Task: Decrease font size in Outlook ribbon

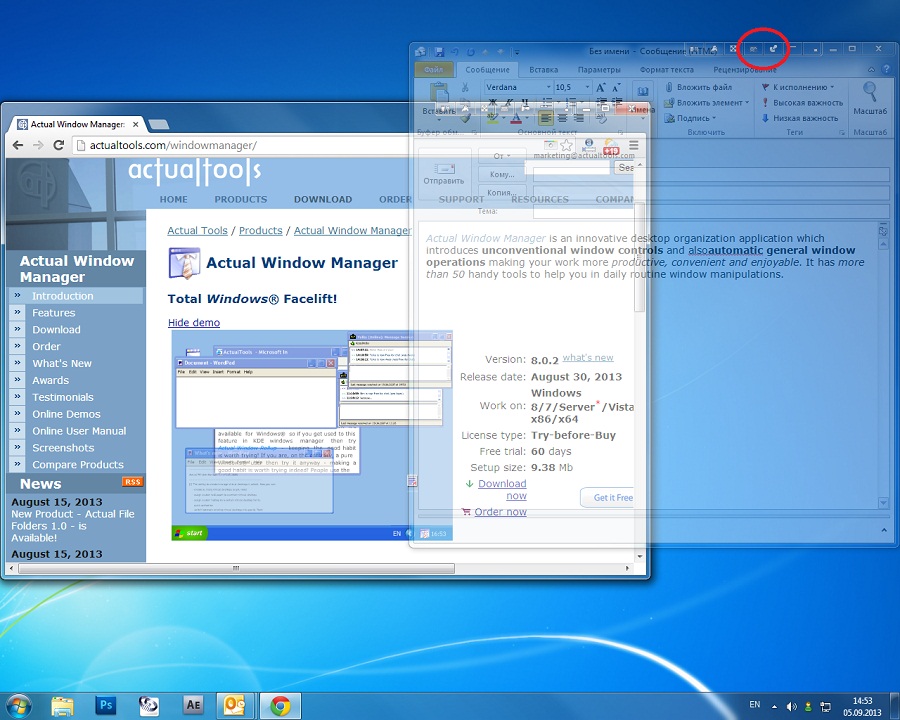Action: (616, 87)
